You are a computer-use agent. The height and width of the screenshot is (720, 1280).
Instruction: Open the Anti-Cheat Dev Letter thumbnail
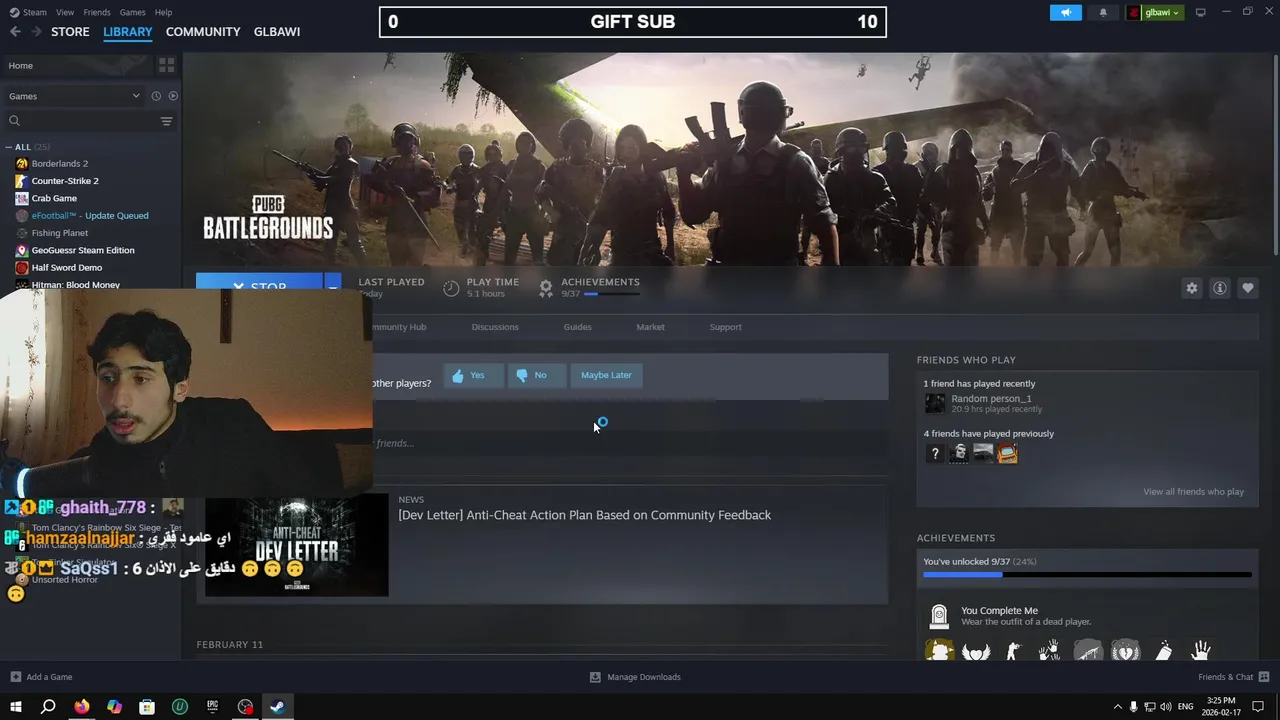pyautogui.click(x=296, y=545)
